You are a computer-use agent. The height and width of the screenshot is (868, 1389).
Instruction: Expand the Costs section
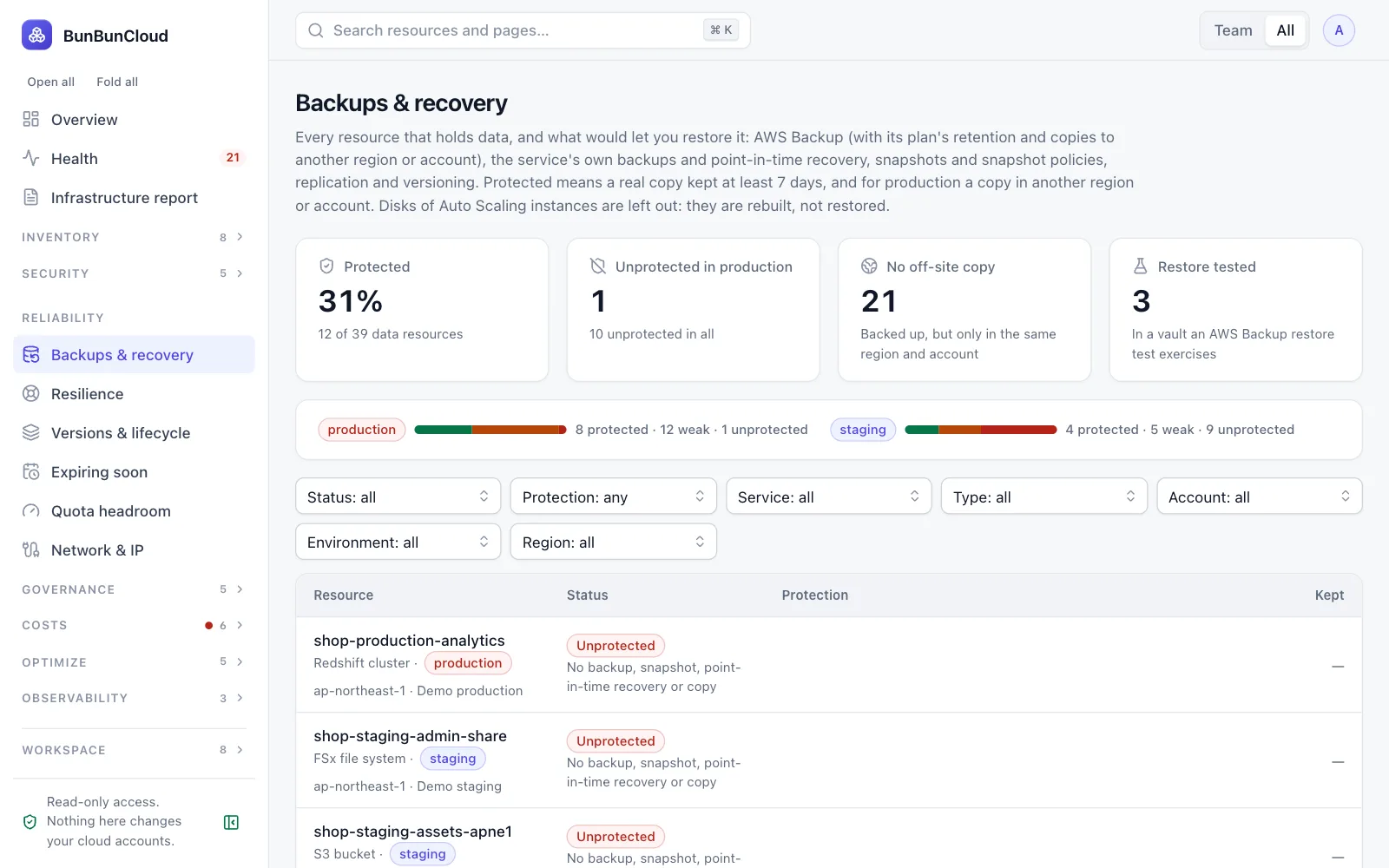click(x=134, y=625)
